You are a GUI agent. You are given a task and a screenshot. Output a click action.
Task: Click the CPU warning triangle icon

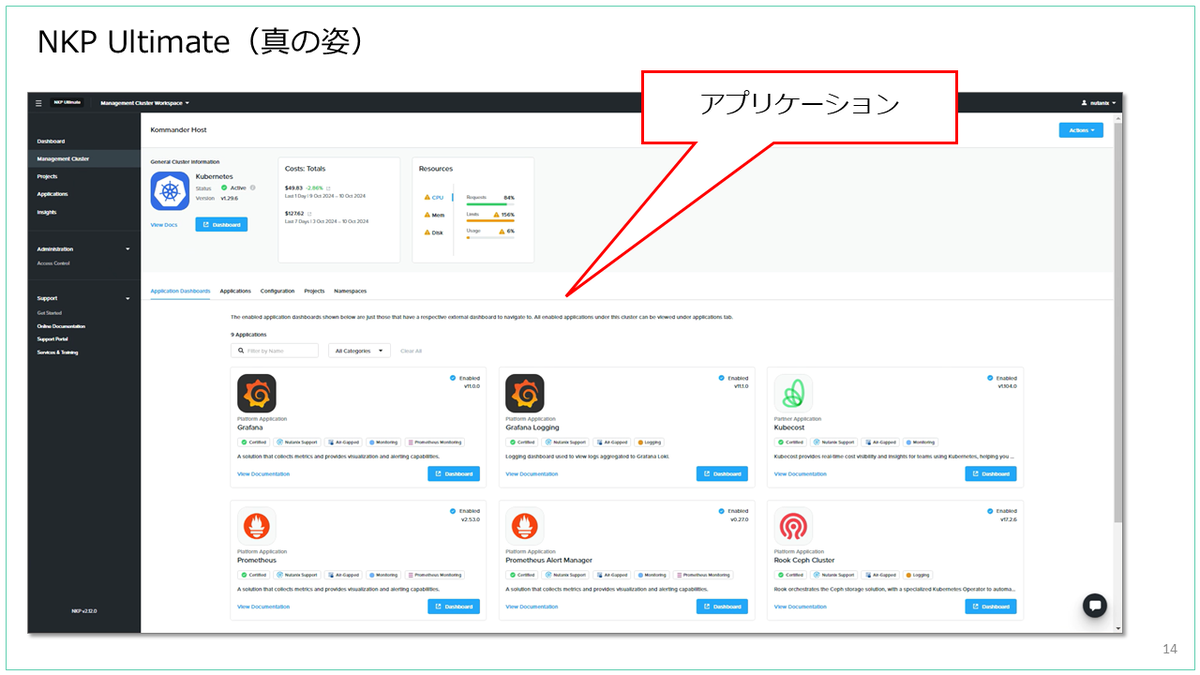[427, 197]
